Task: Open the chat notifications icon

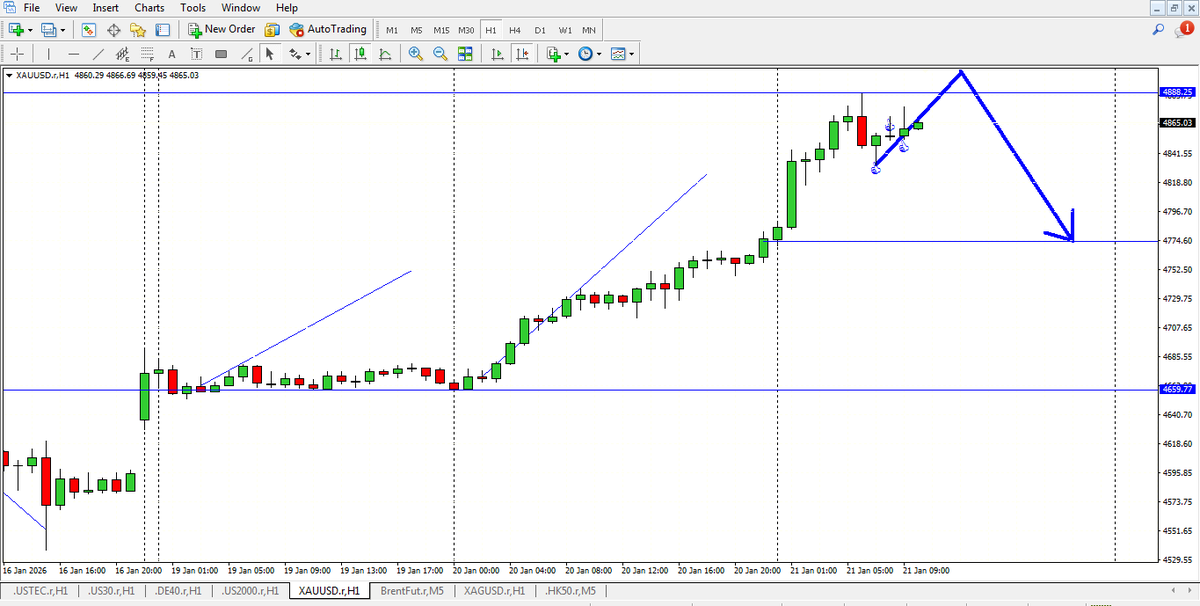Action: point(1186,30)
